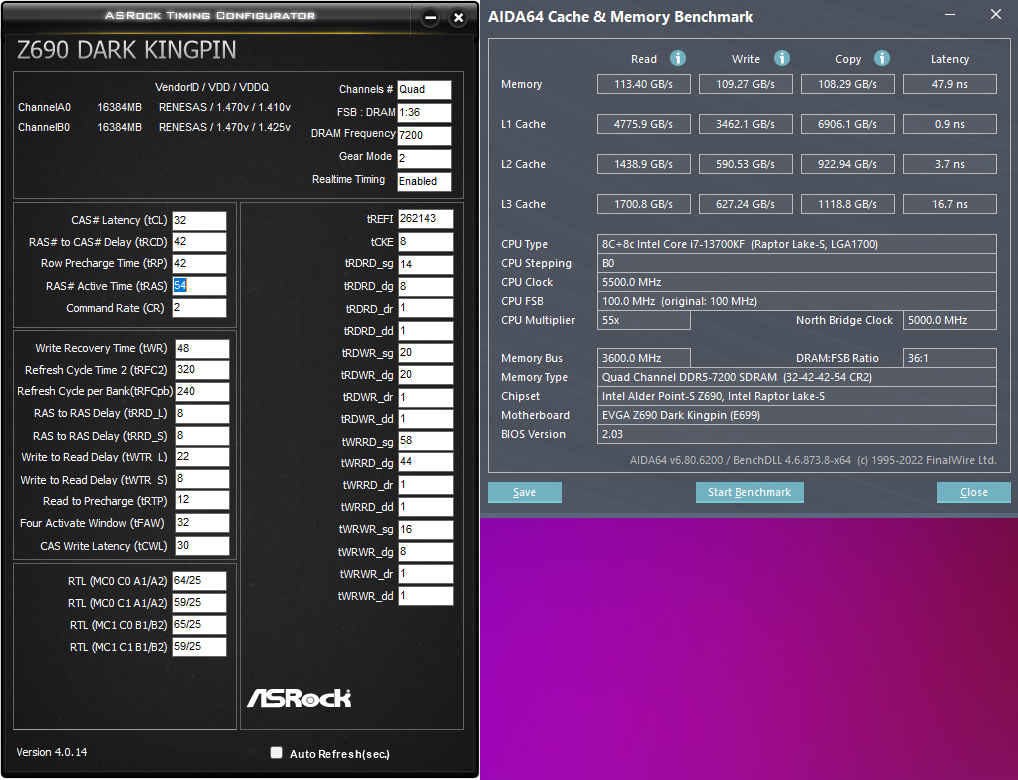Click the North Bridge Clock value 5000.0 MHz
Screen dimensions: 1018x780
(x=950, y=320)
